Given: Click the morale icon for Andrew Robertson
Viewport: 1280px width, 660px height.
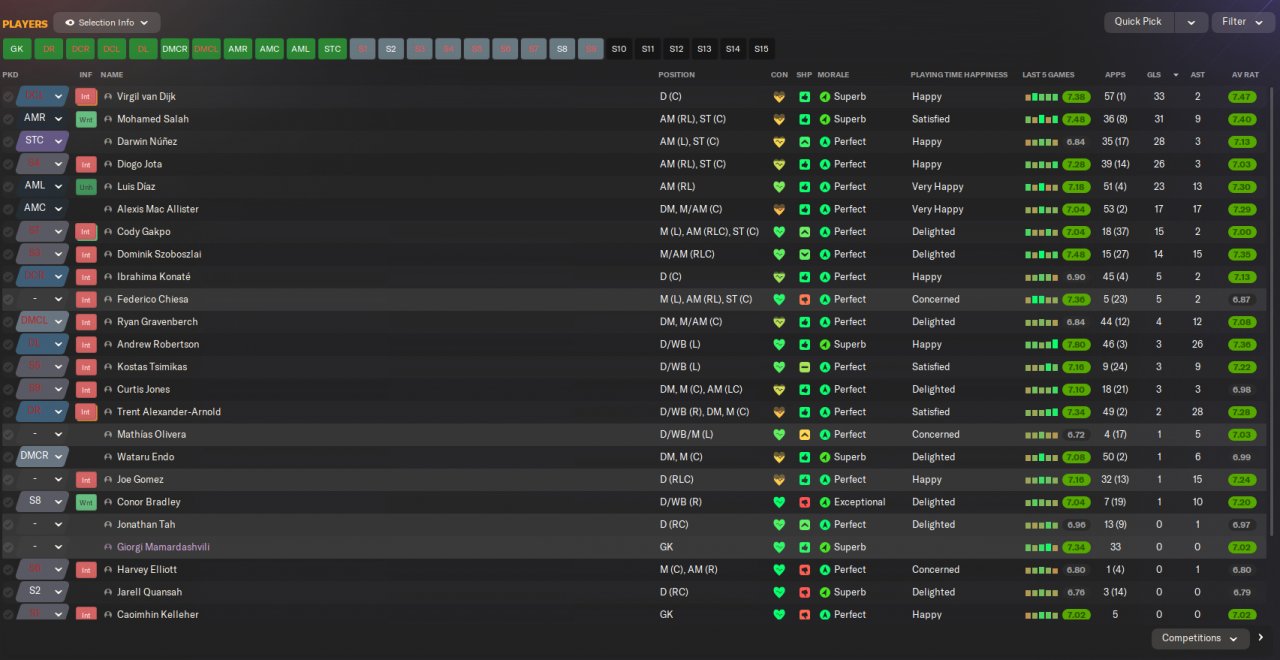Looking at the screenshot, I should pyautogui.click(x=825, y=344).
